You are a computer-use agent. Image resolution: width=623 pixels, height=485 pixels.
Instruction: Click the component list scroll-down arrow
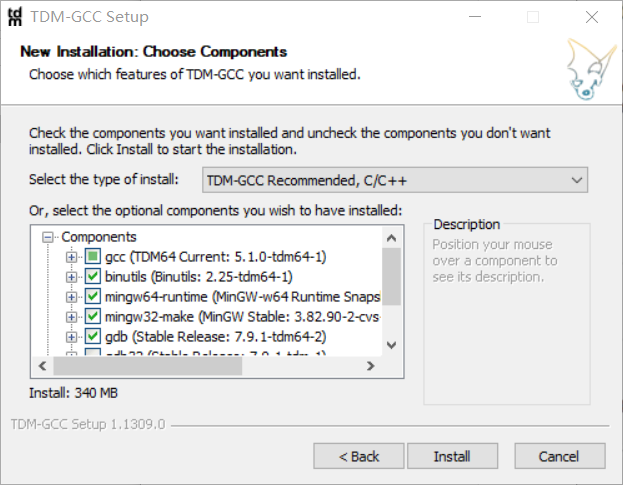tap(391, 345)
